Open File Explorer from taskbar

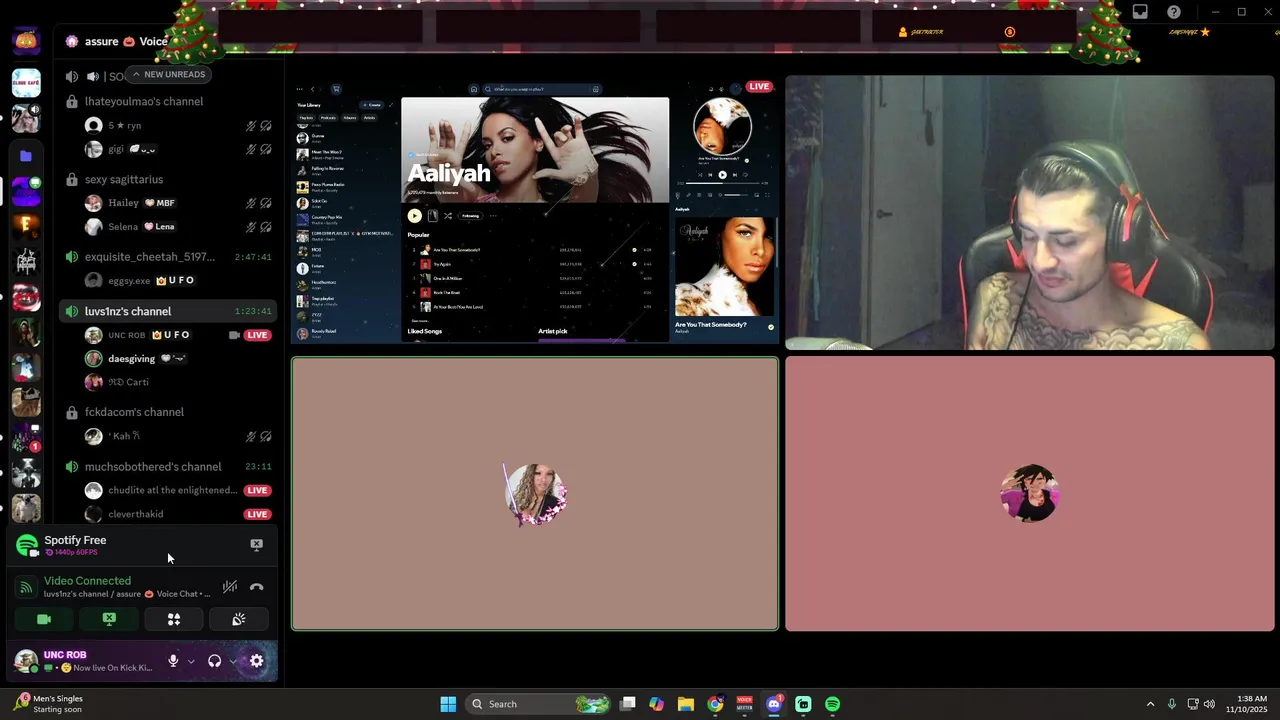click(686, 704)
